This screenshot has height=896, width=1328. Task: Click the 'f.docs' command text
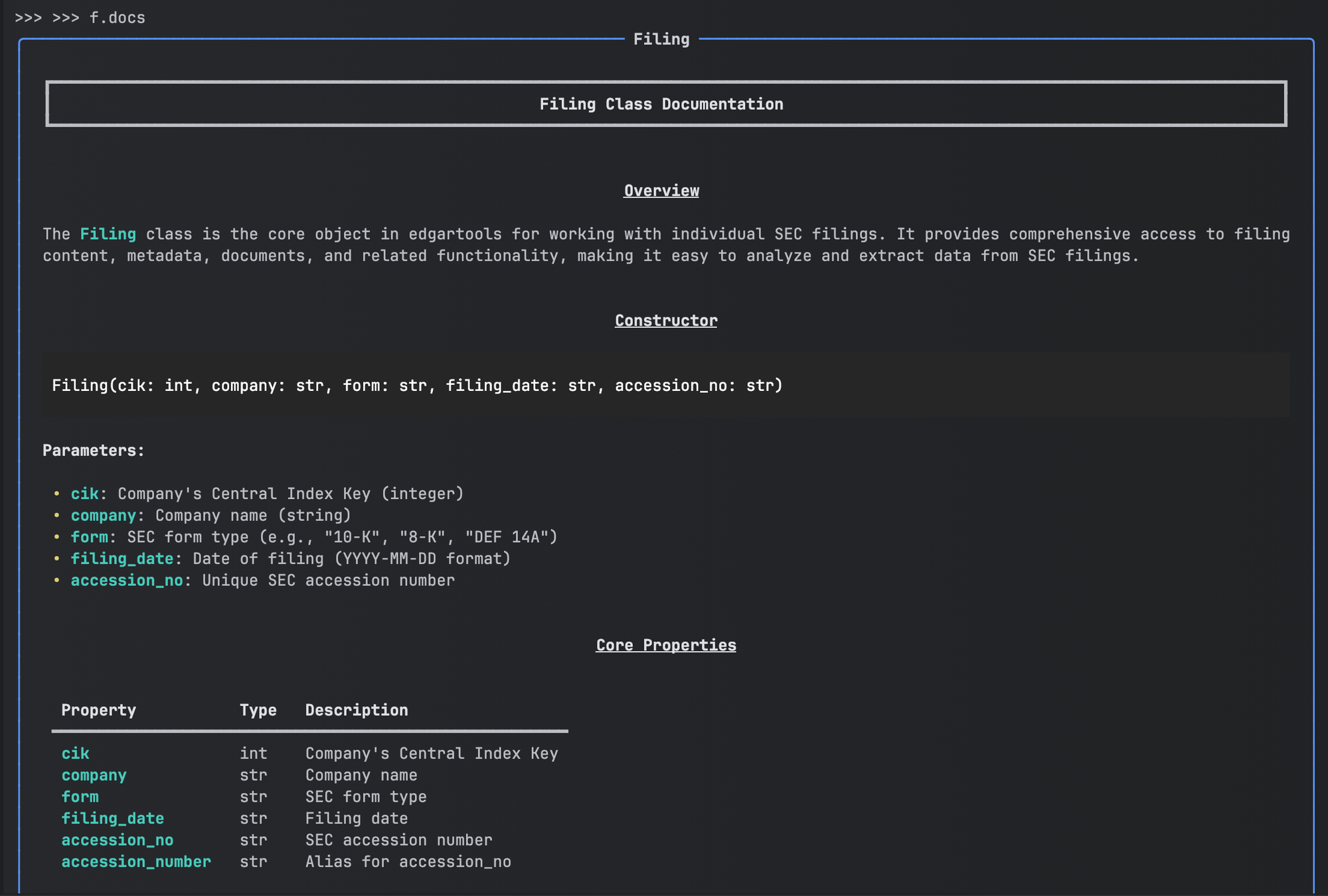tap(118, 18)
